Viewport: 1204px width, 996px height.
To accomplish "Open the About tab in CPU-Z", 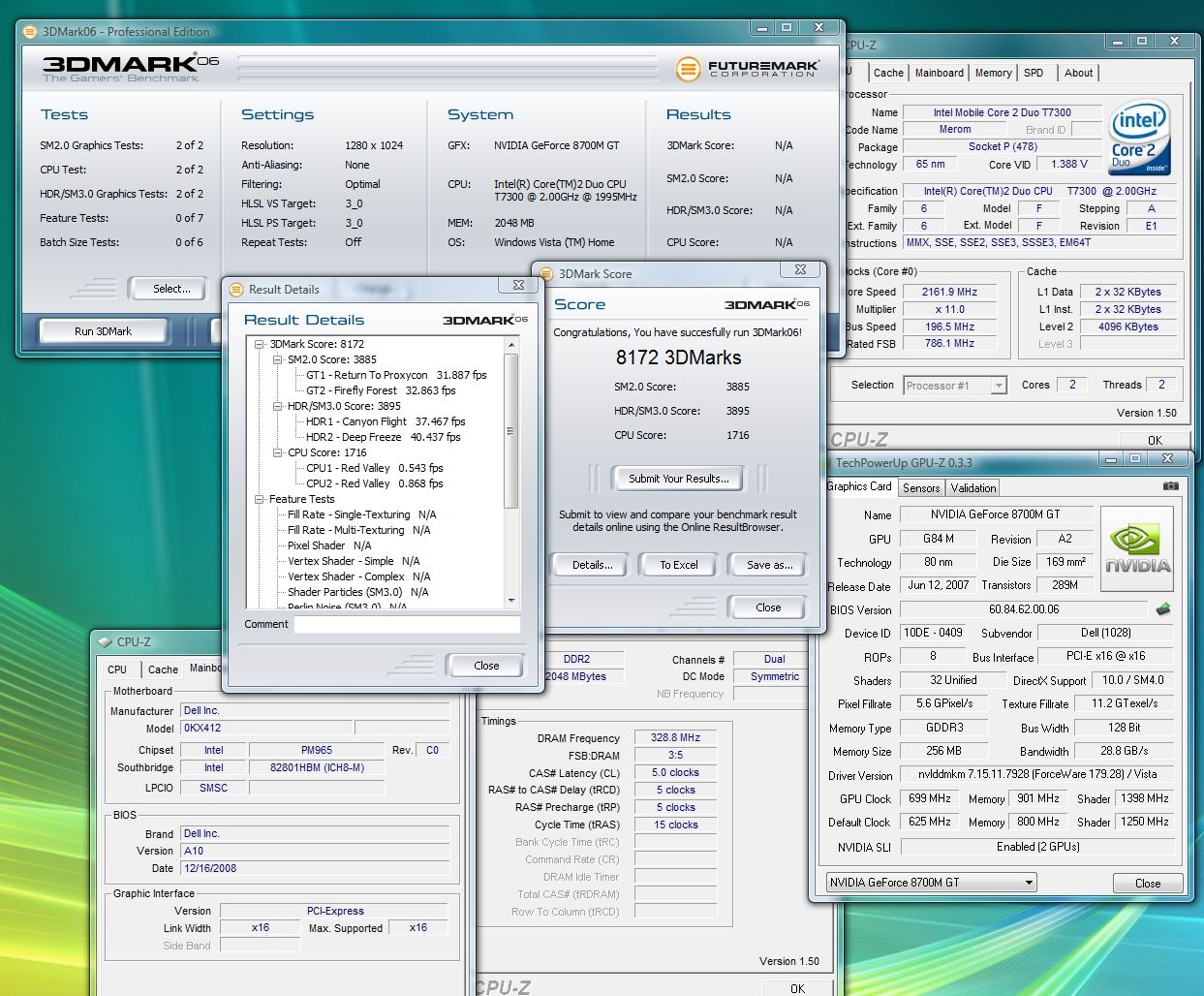I will tap(1078, 73).
